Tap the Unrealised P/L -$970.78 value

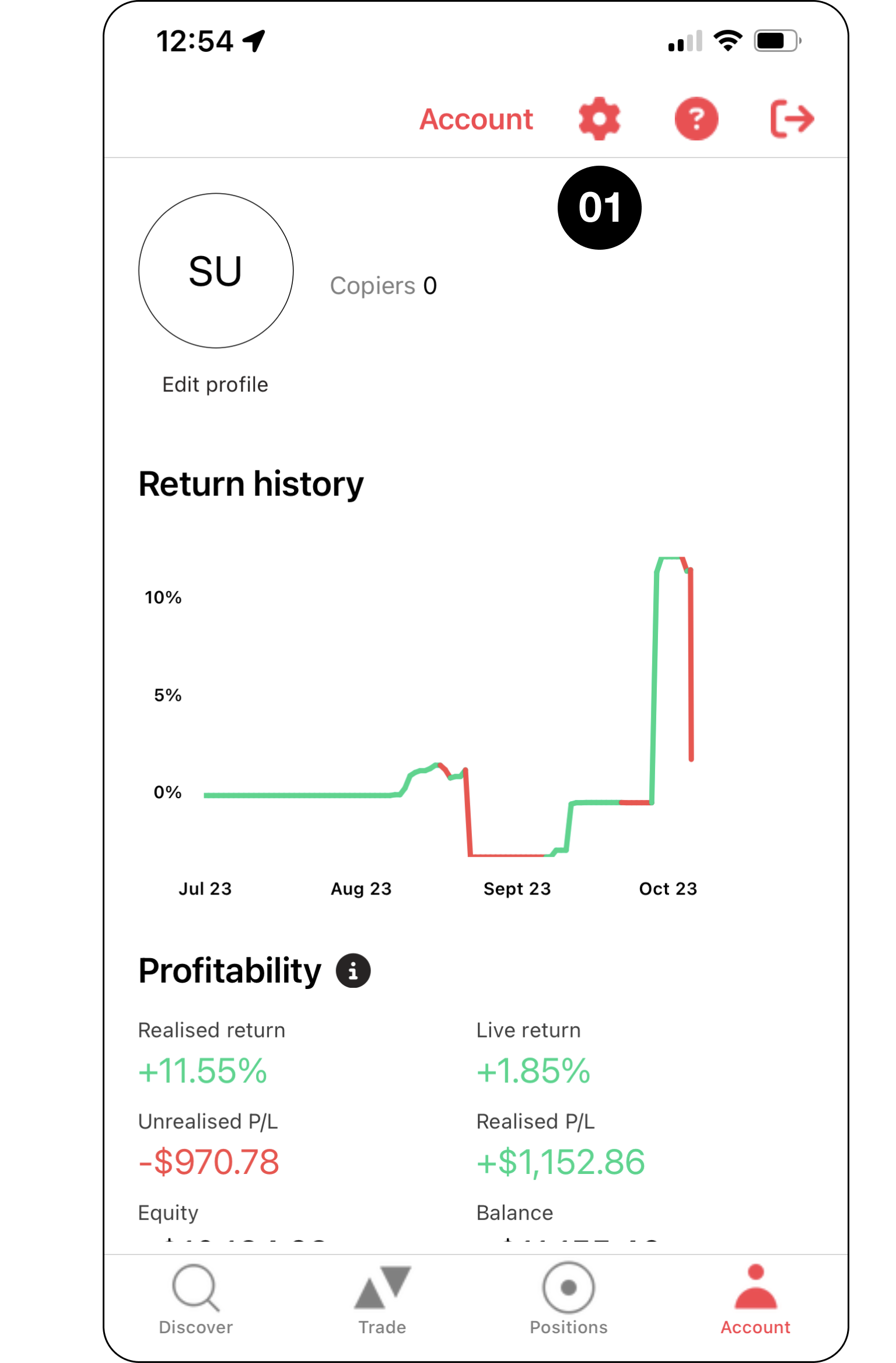(x=209, y=1162)
